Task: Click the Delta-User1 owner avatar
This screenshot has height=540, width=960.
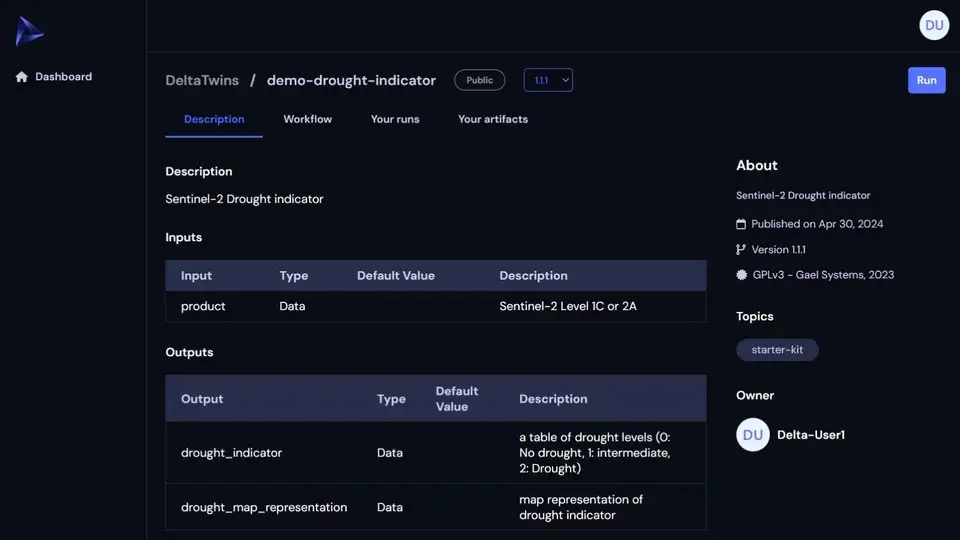Action: point(752,435)
